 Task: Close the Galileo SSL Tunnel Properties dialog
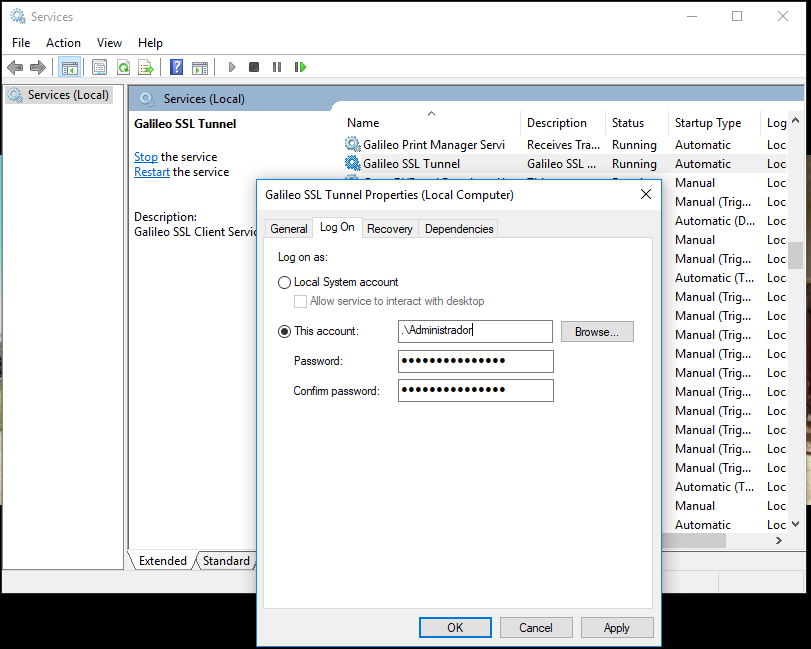click(645, 194)
